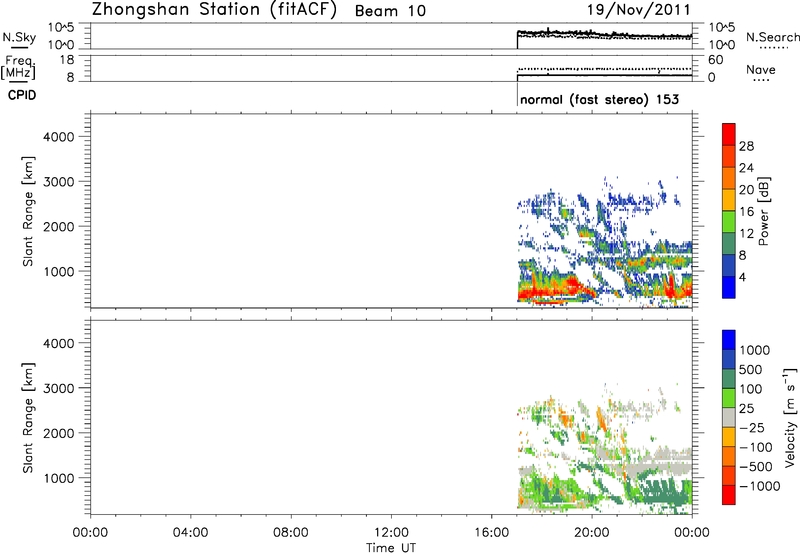Select the "Freq. [MHz]" axis label

pyautogui.click(x=18, y=68)
